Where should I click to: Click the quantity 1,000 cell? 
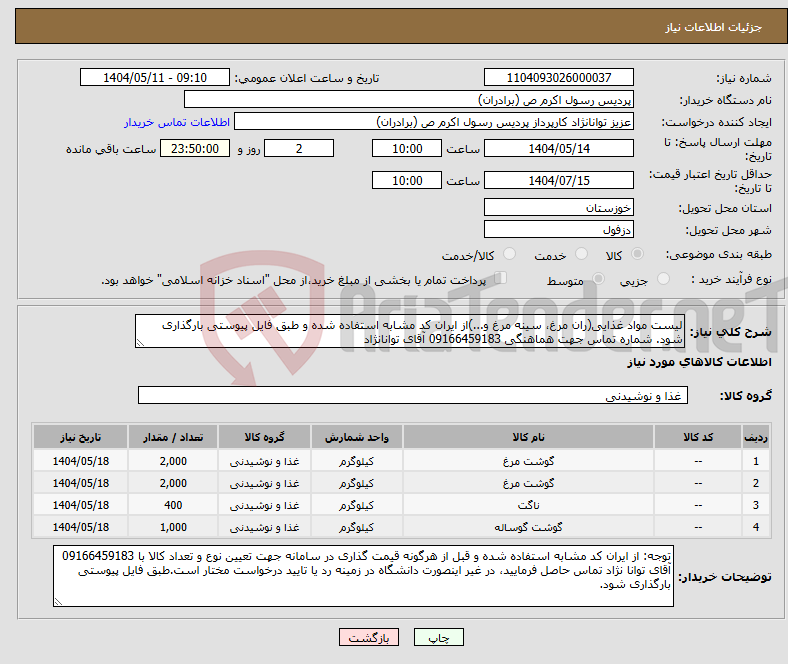coord(173,527)
